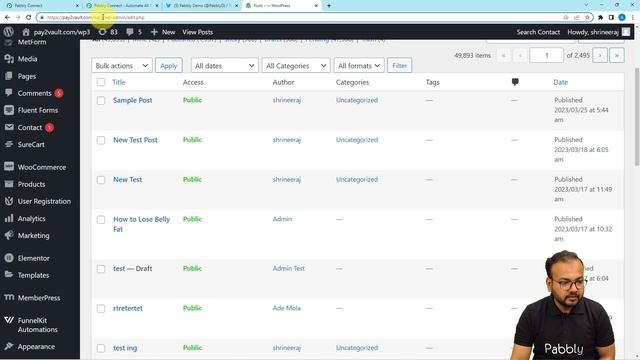Click the Comments sidebar icon
640x360 pixels.
pyautogui.click(x=9, y=93)
